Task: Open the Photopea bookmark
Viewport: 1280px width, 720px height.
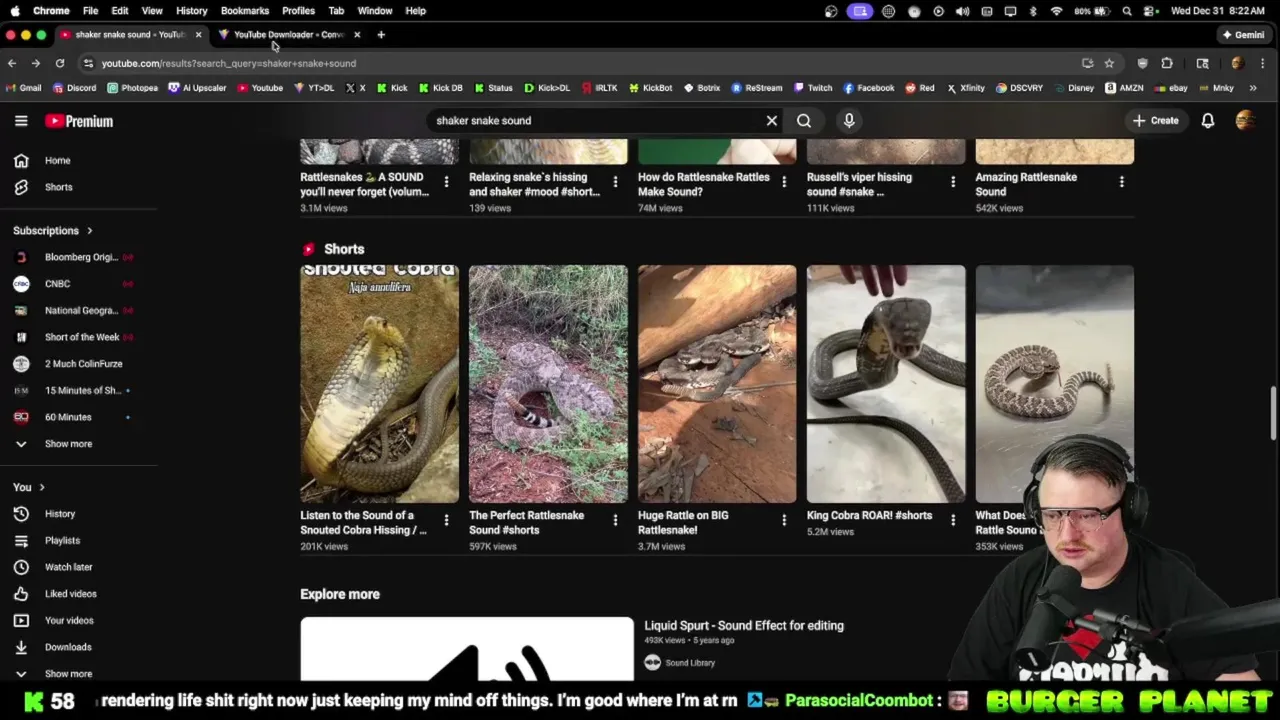Action: click(132, 88)
